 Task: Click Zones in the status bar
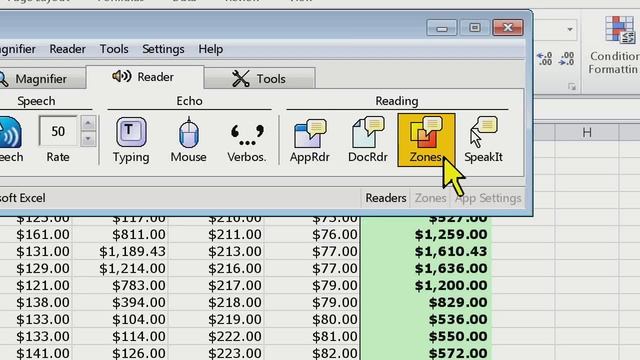pos(431,198)
